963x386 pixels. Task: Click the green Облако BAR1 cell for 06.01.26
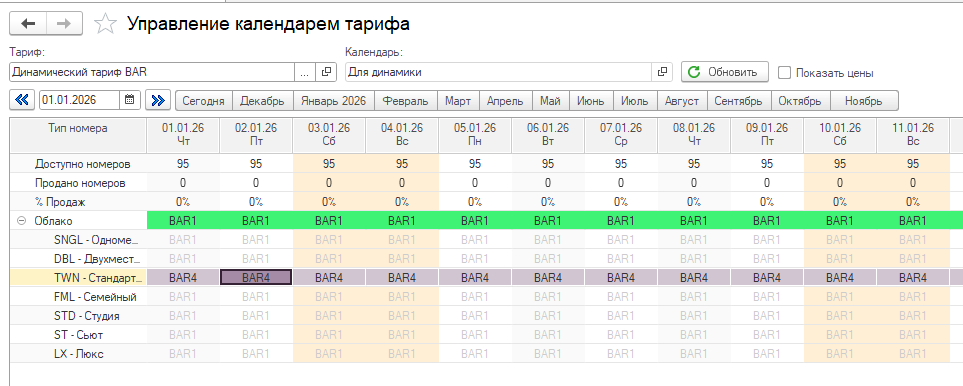coord(548,221)
